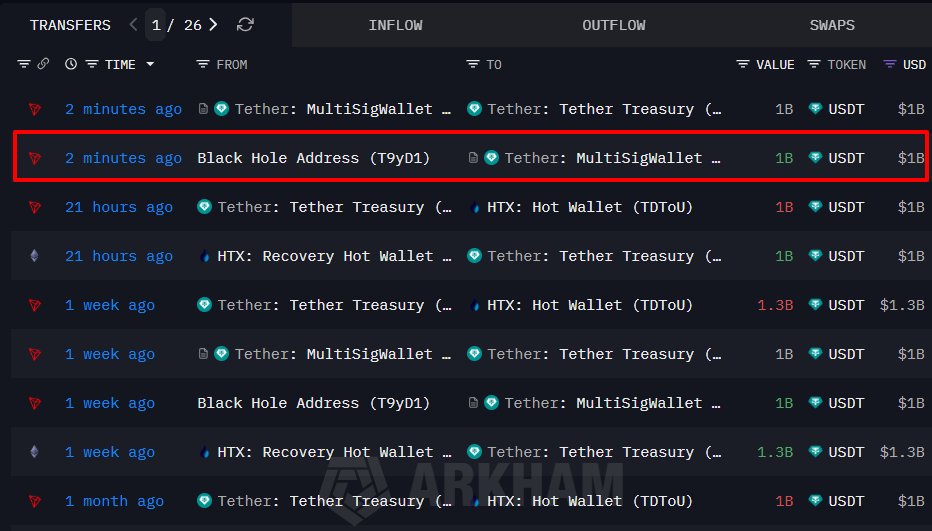
Task: Click HTX flame icon in 1 month ago row
Action: tap(475, 501)
